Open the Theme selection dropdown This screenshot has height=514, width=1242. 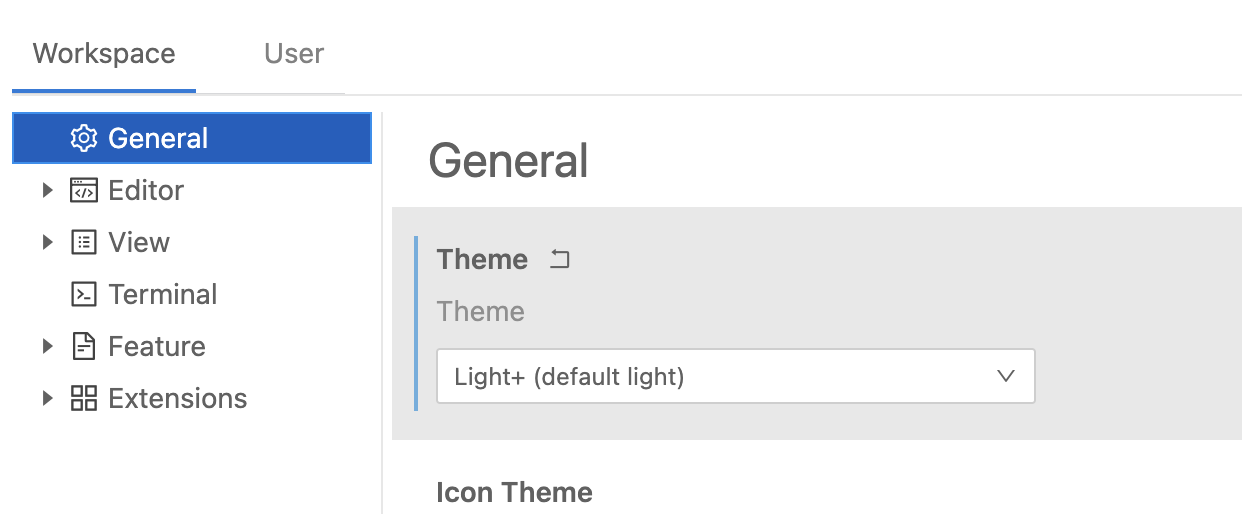[735, 377]
